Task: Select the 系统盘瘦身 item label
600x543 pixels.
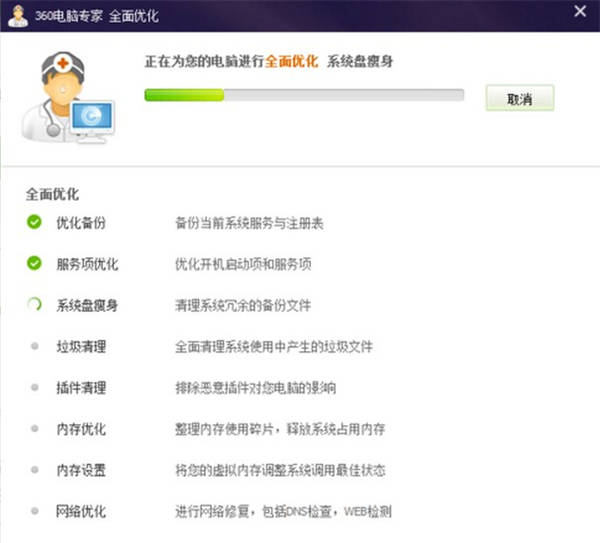Action: [87, 305]
